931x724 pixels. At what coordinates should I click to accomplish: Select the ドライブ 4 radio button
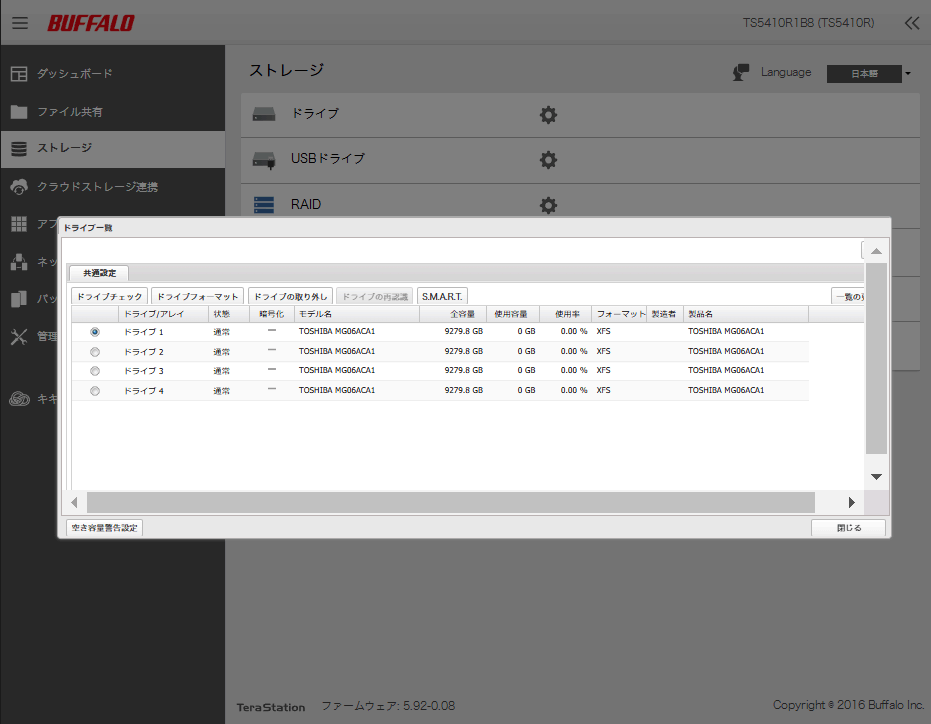point(95,391)
